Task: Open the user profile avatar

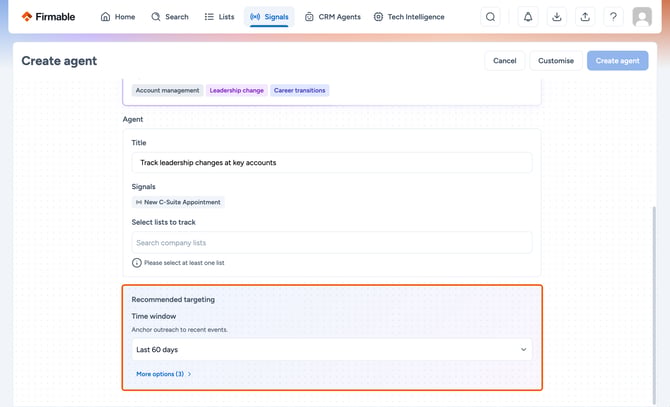Action: click(642, 17)
